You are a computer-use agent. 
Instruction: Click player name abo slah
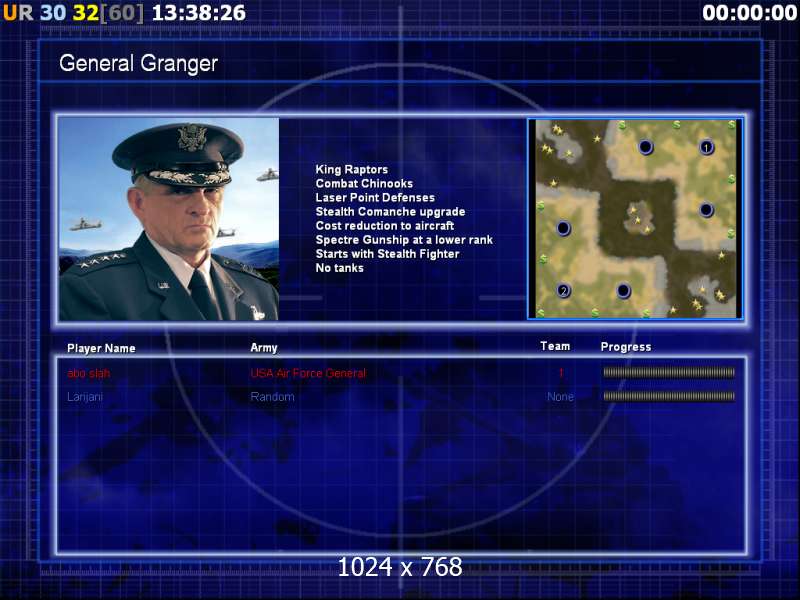click(88, 373)
